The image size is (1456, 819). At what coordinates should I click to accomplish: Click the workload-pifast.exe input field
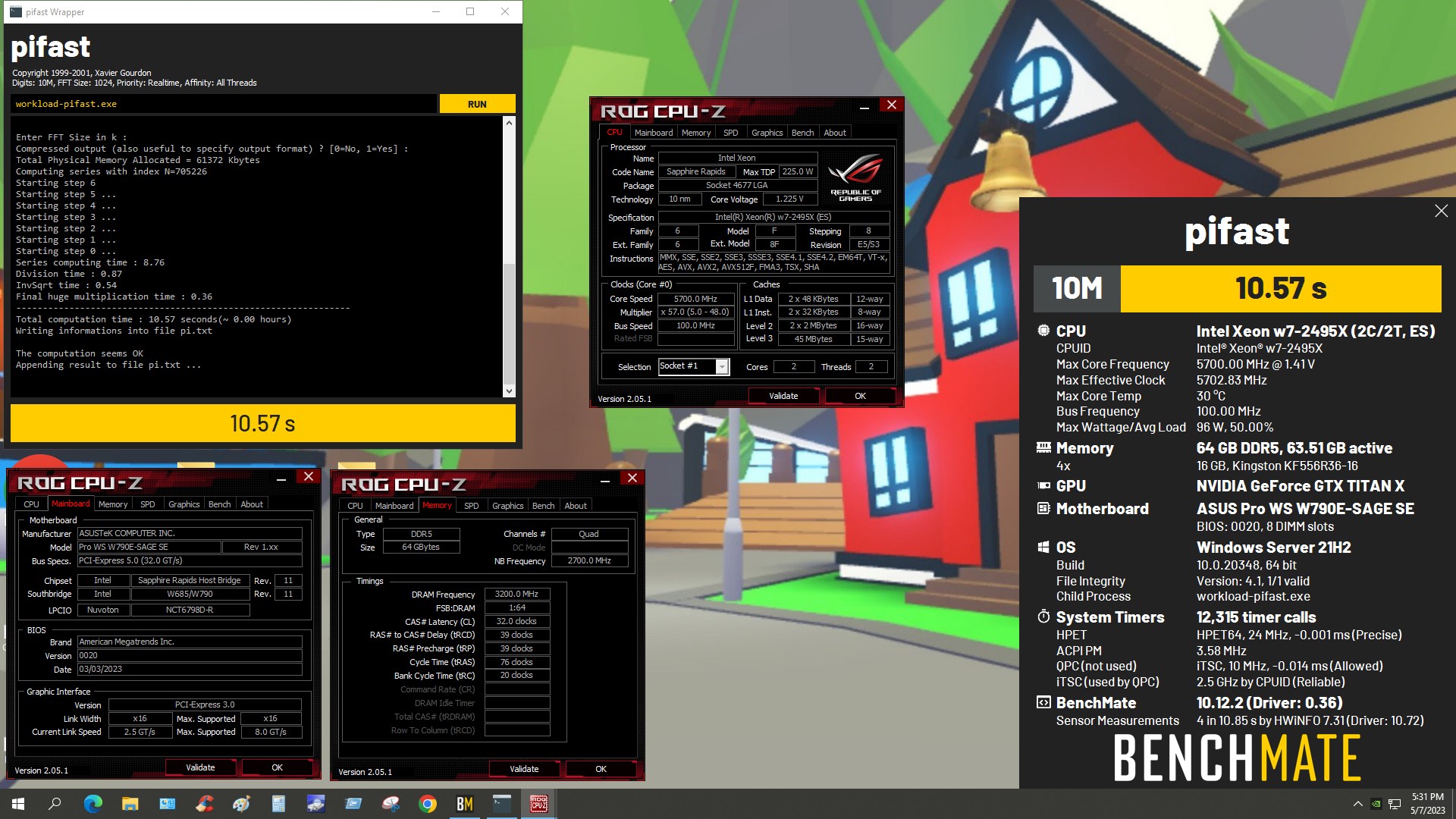[224, 104]
